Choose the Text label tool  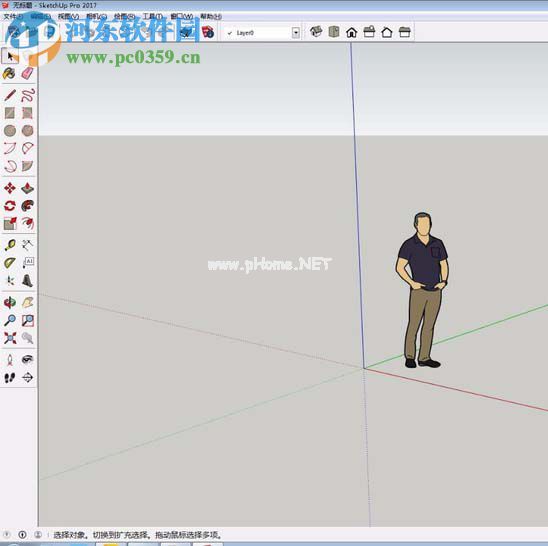click(28, 263)
